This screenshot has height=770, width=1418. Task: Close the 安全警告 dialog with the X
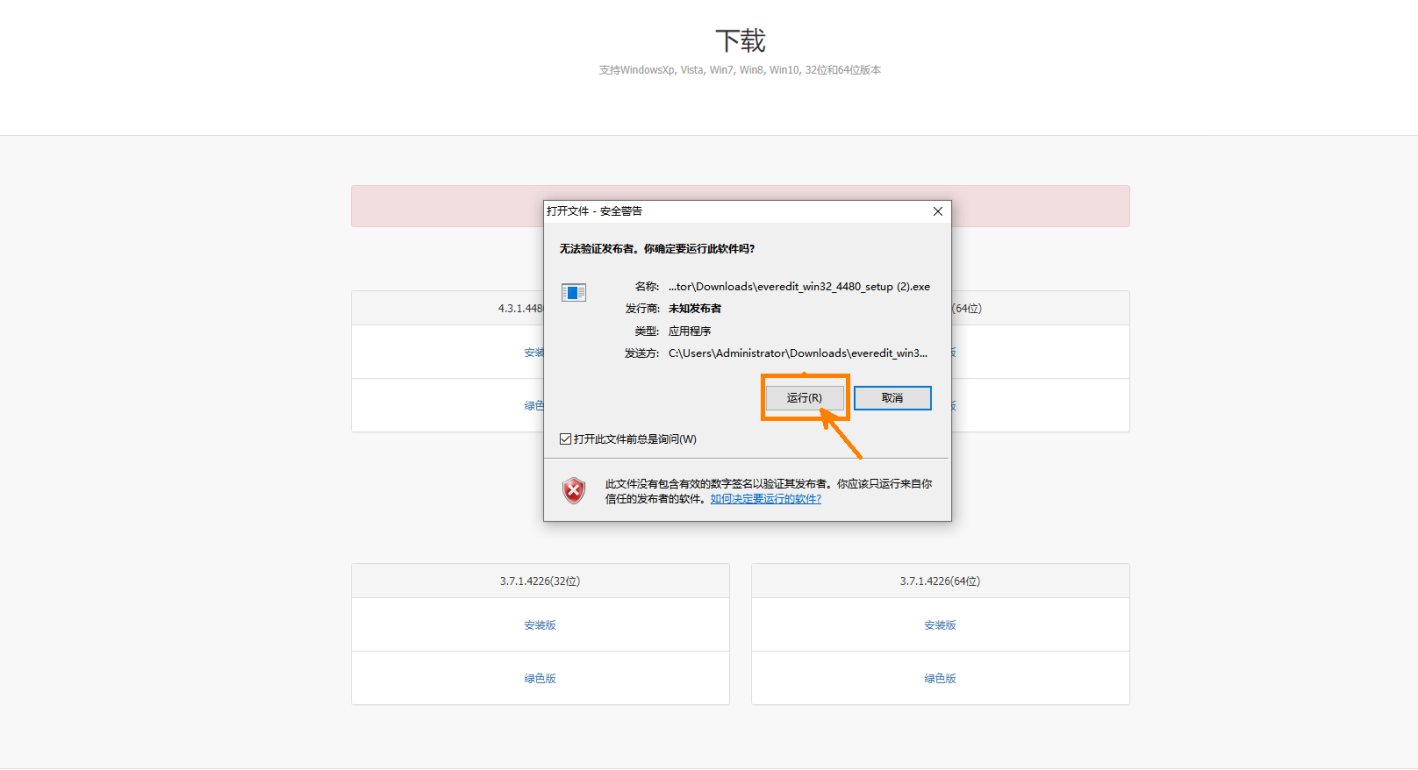click(937, 211)
